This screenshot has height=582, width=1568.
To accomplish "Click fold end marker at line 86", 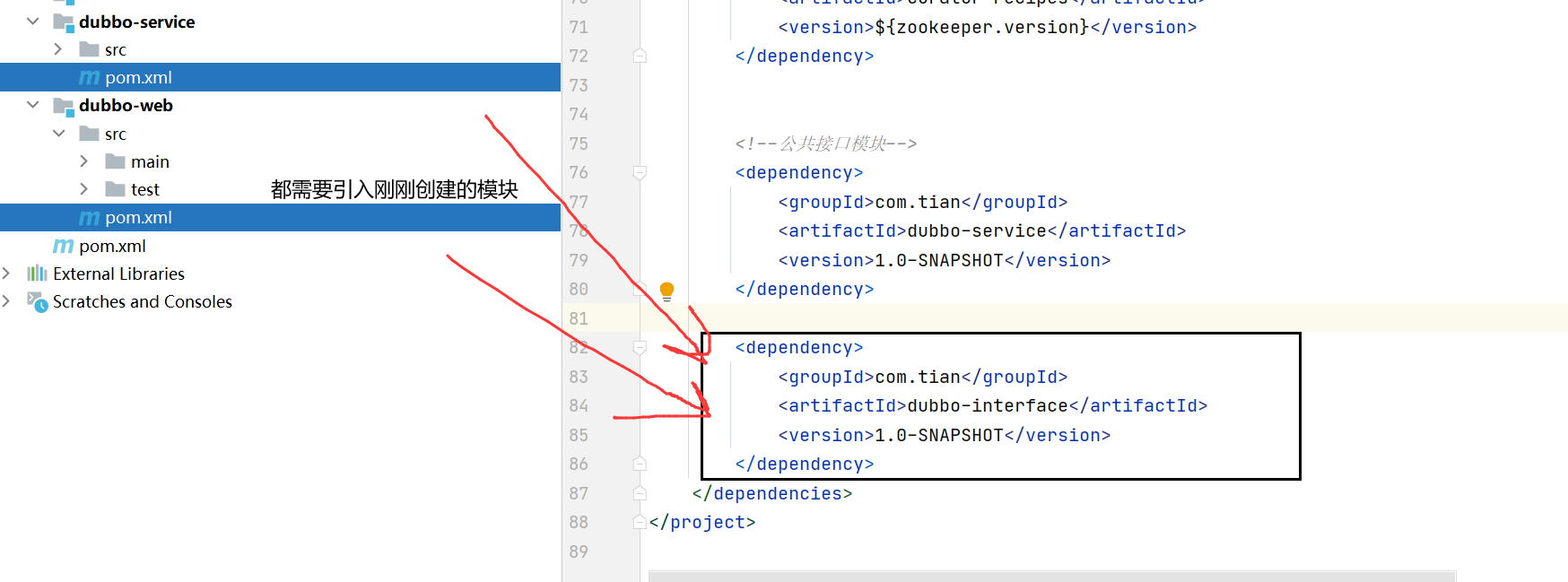I will pos(640,464).
